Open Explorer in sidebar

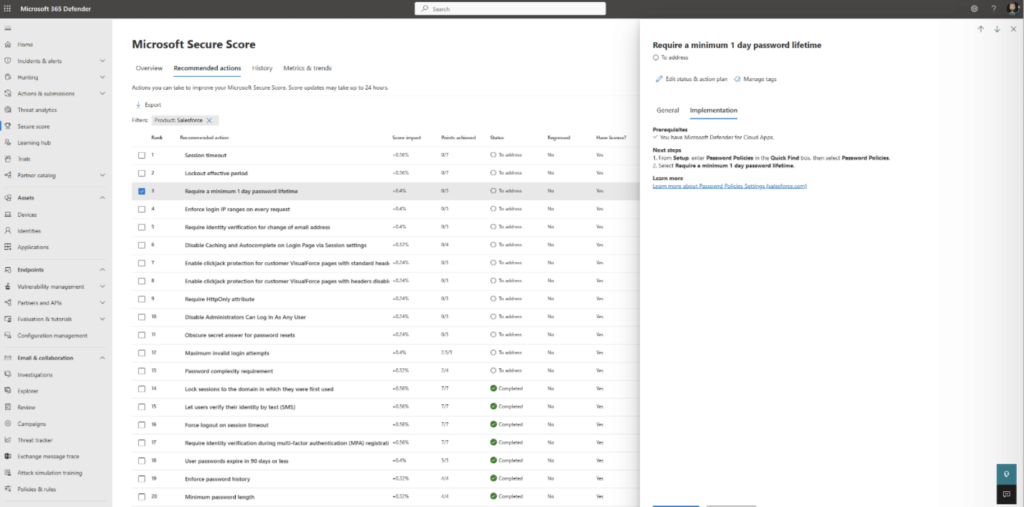click(x=28, y=391)
